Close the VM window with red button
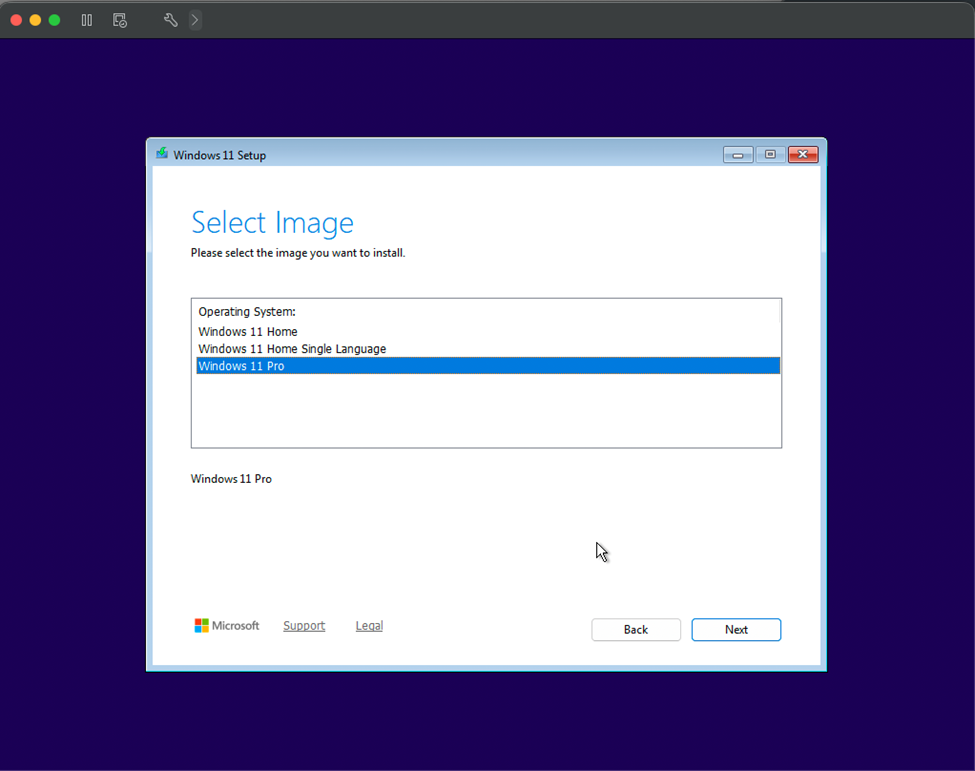This screenshot has height=771, width=975. [x=17, y=20]
